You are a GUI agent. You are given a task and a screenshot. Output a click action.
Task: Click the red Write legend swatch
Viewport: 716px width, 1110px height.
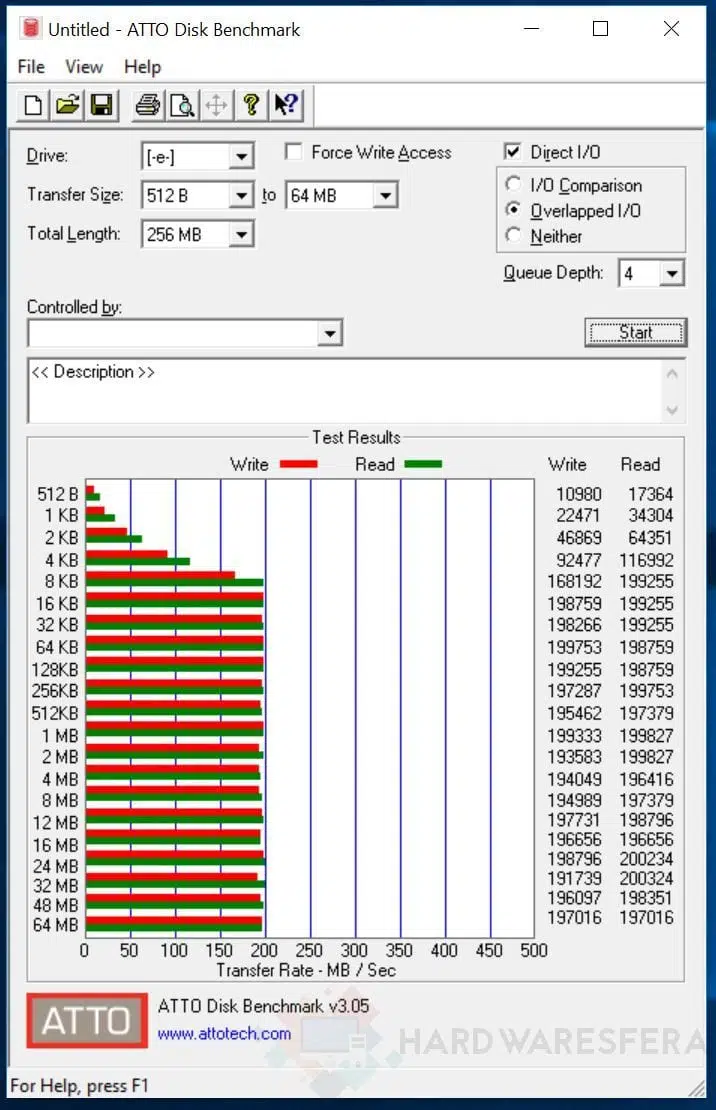[x=298, y=464]
